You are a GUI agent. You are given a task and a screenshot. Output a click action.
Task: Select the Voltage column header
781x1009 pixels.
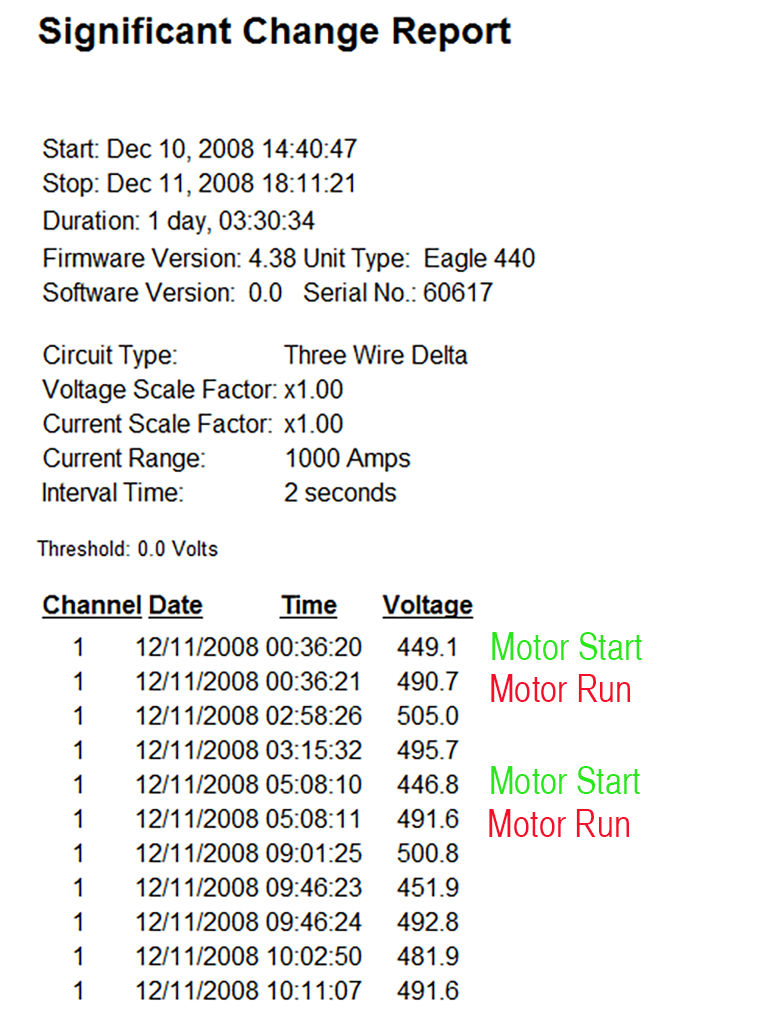pos(427,605)
